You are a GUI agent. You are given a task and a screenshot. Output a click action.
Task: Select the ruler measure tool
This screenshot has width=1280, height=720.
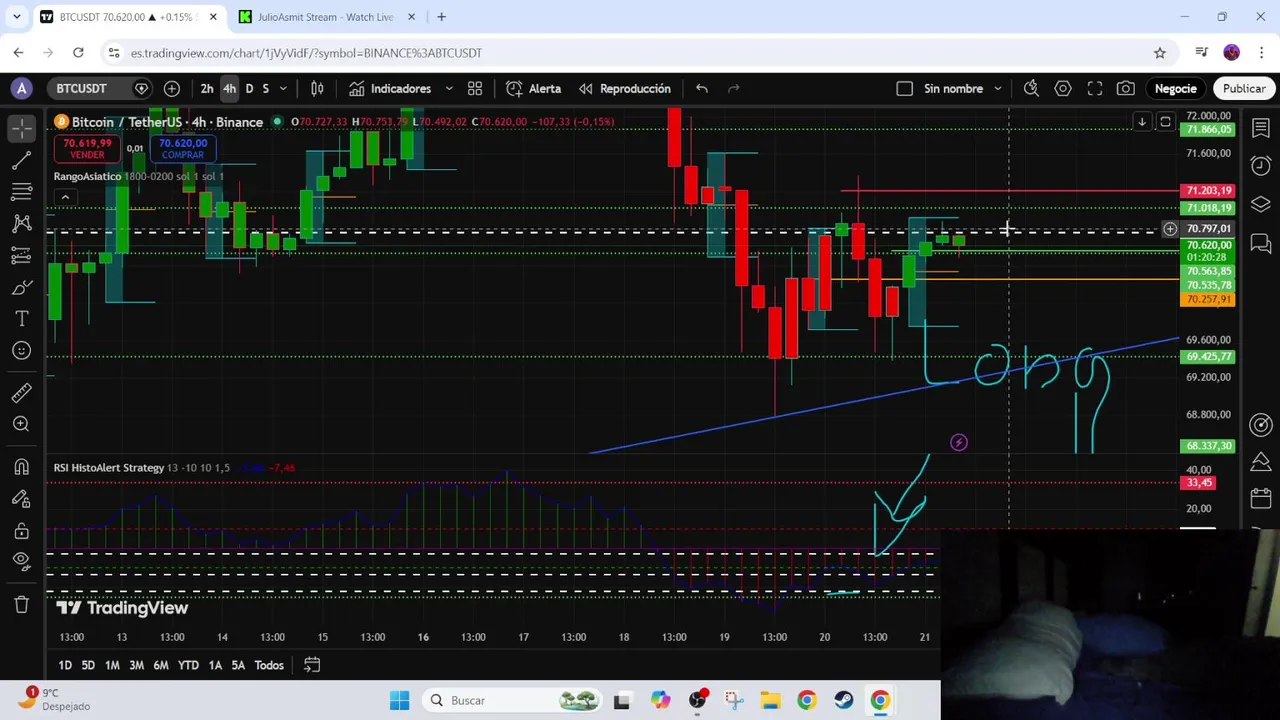[x=22, y=392]
